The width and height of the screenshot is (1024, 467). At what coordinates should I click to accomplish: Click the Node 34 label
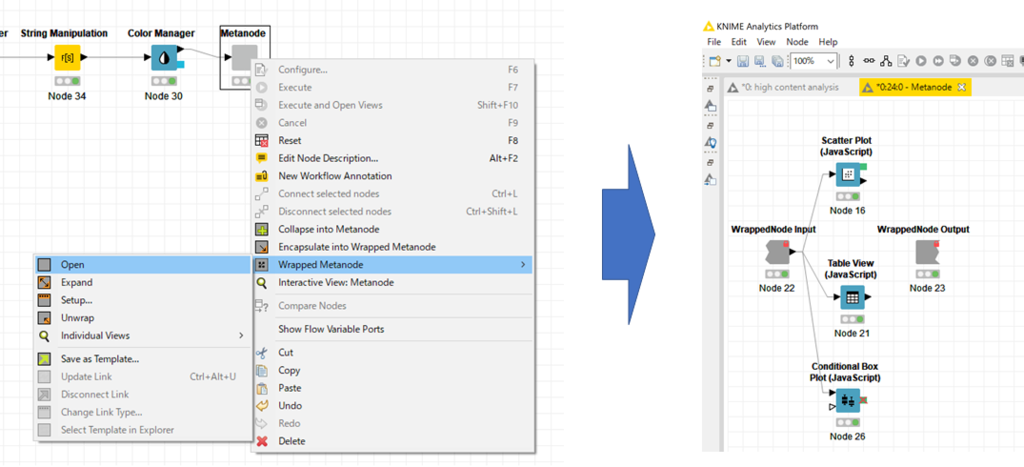[67, 96]
